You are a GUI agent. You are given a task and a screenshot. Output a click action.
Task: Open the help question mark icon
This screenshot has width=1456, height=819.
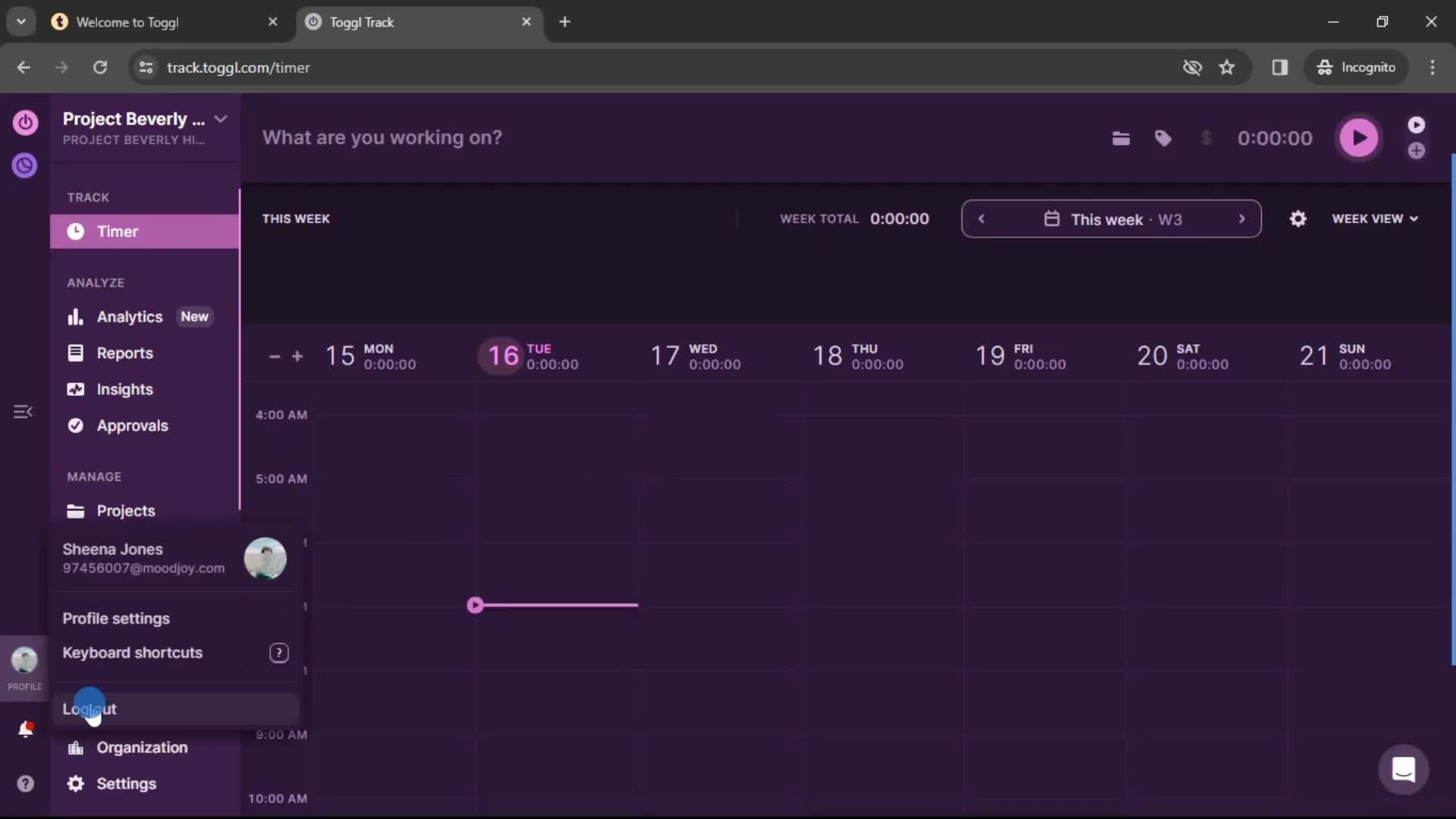tap(25, 783)
